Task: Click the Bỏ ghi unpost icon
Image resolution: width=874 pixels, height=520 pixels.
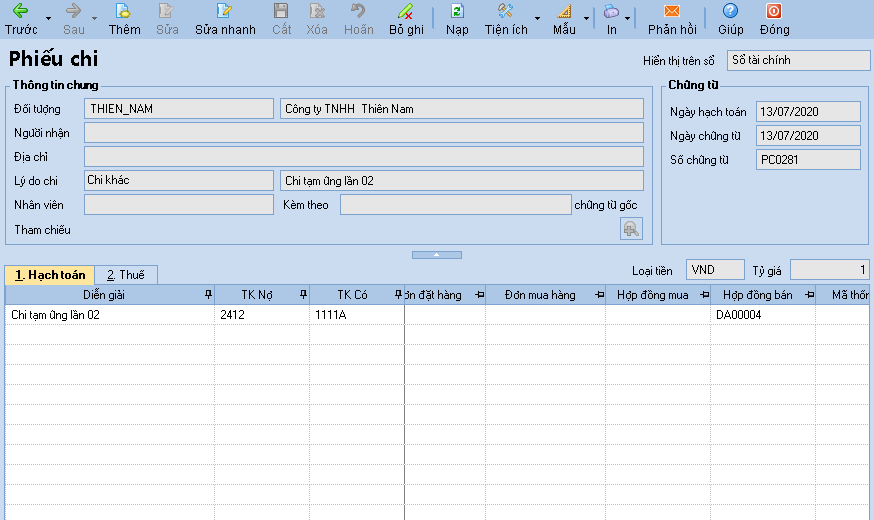Action: click(x=406, y=11)
